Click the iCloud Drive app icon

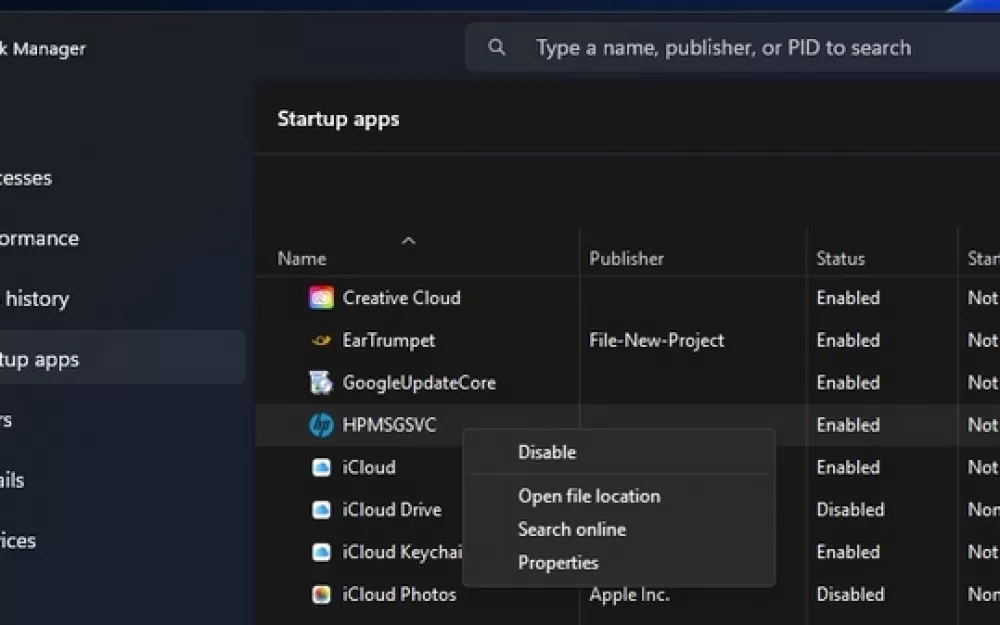coord(321,510)
